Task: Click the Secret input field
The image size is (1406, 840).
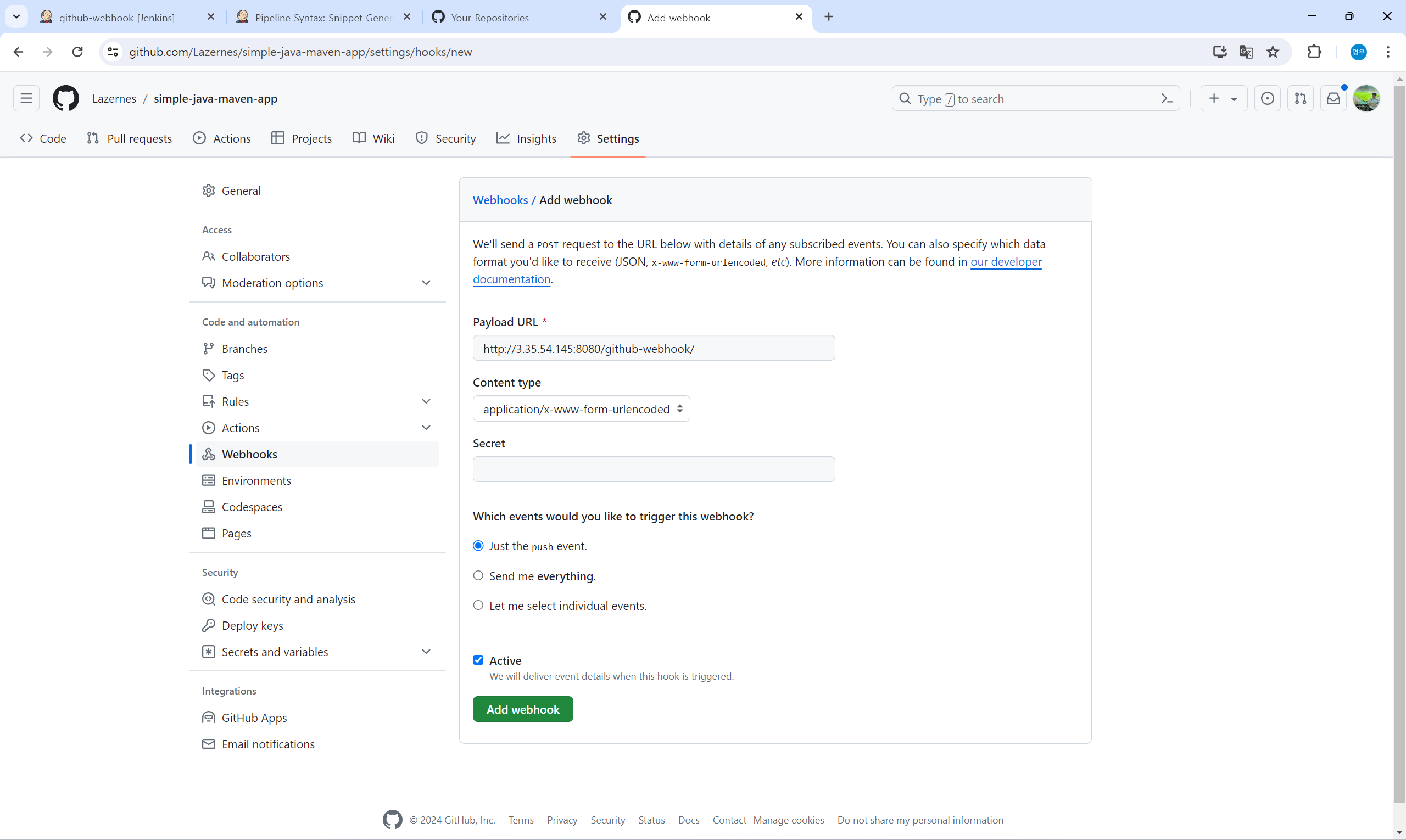Action: [654, 469]
